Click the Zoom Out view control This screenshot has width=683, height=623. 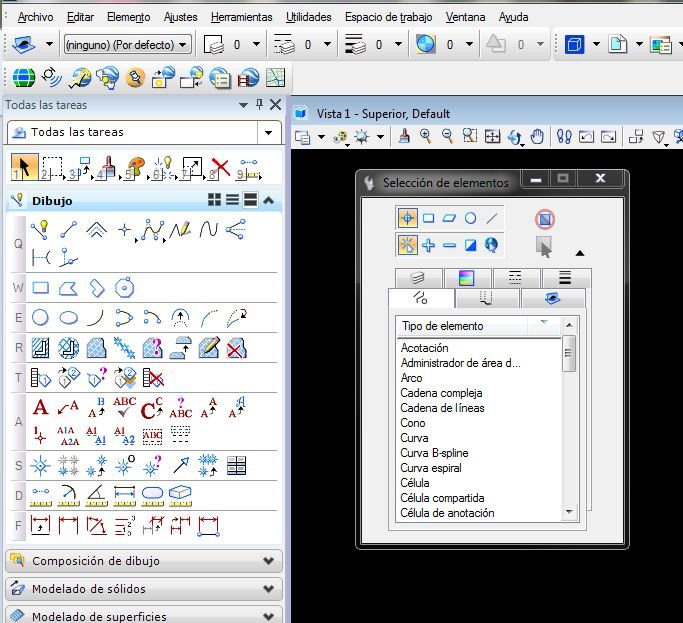pos(447,136)
